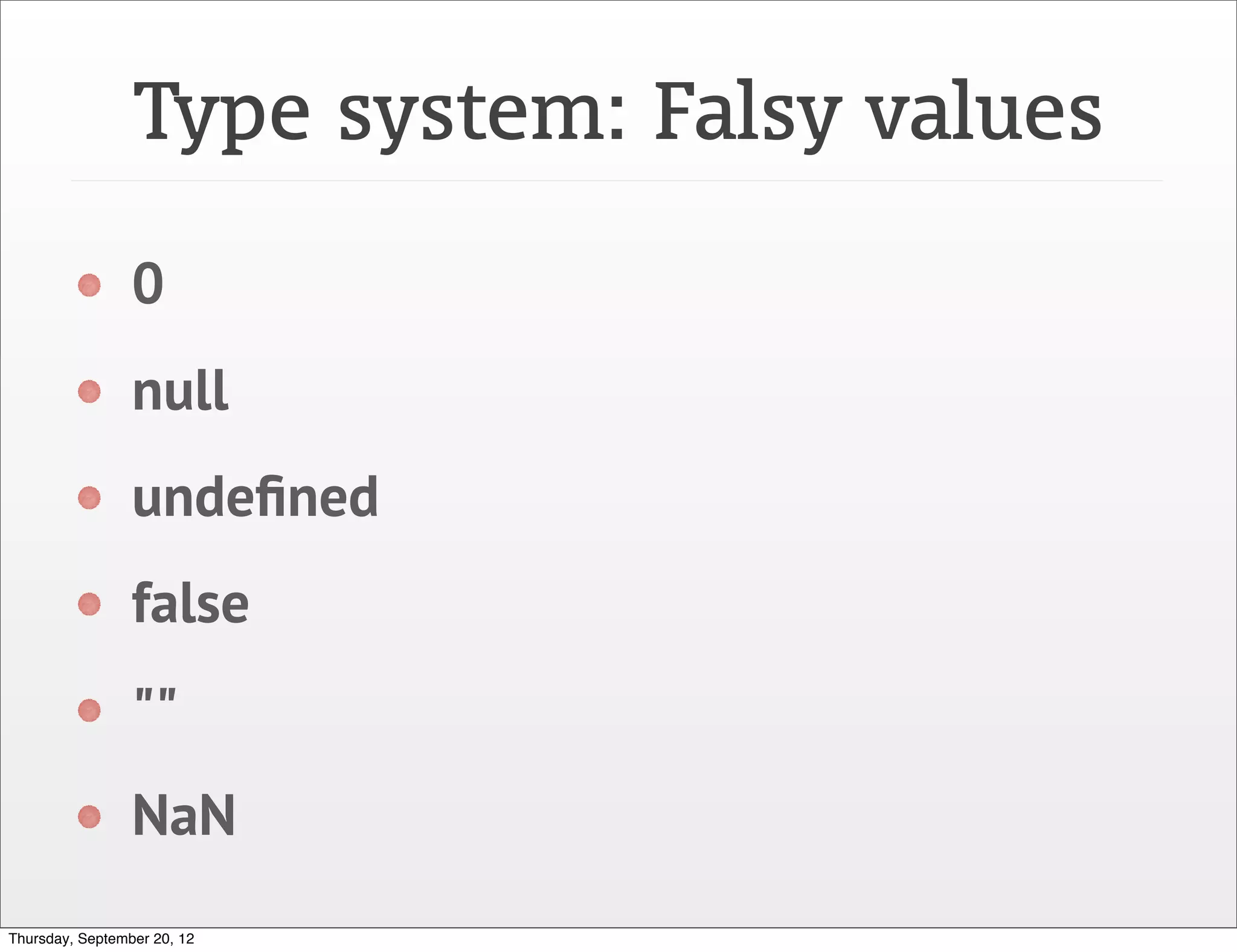Select the null list item text
Viewport: 1237px width, 952px height.
180,390
